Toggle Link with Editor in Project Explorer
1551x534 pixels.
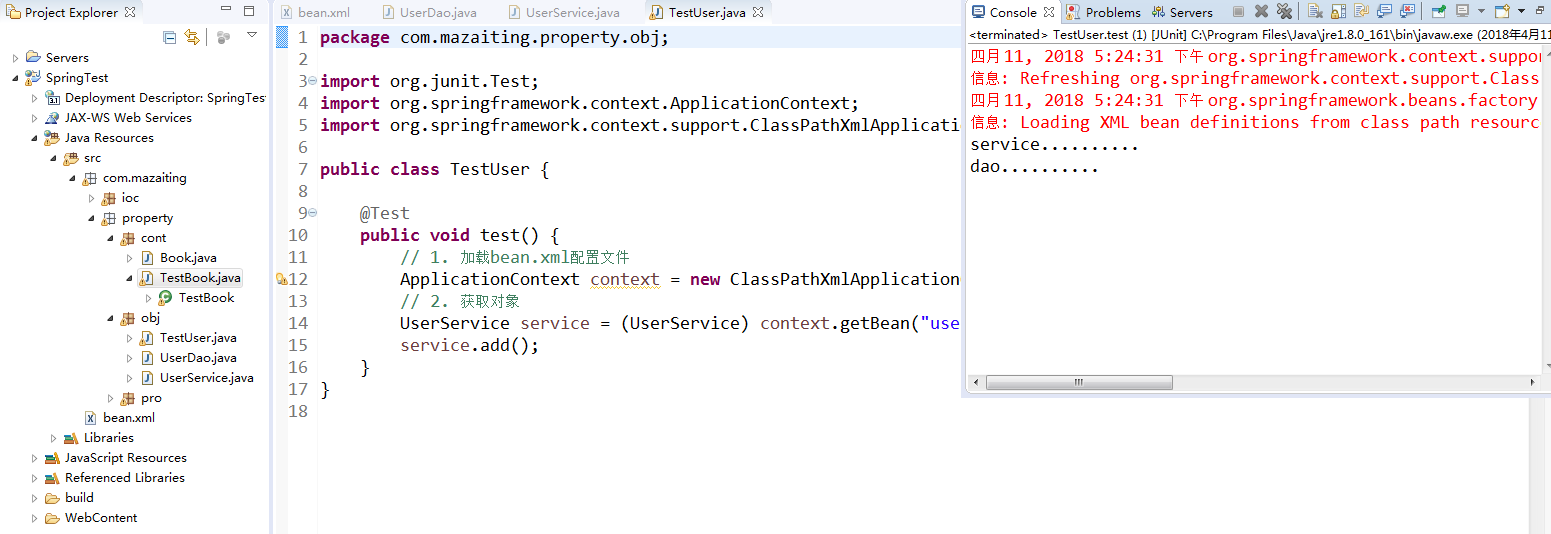point(192,36)
